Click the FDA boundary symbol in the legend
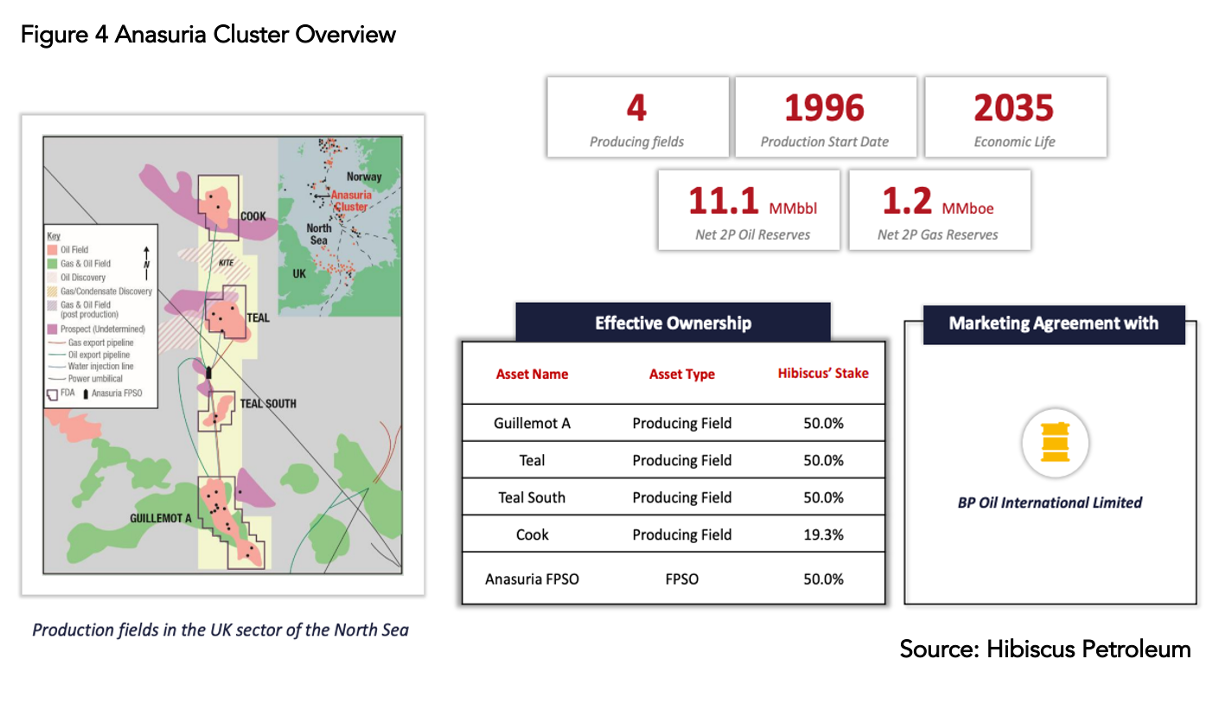1226x710 pixels. coord(52,395)
